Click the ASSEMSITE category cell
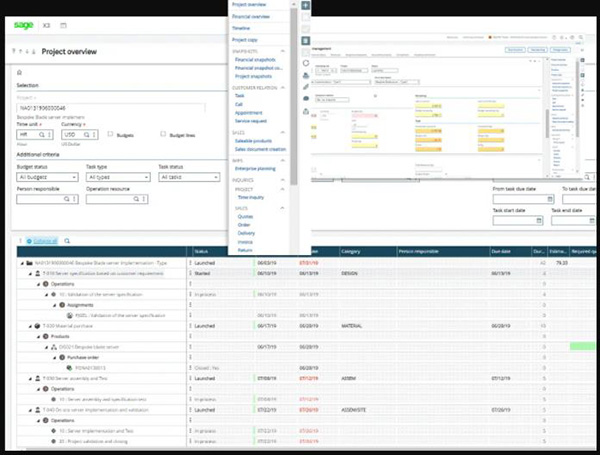The image size is (600, 455). point(354,410)
